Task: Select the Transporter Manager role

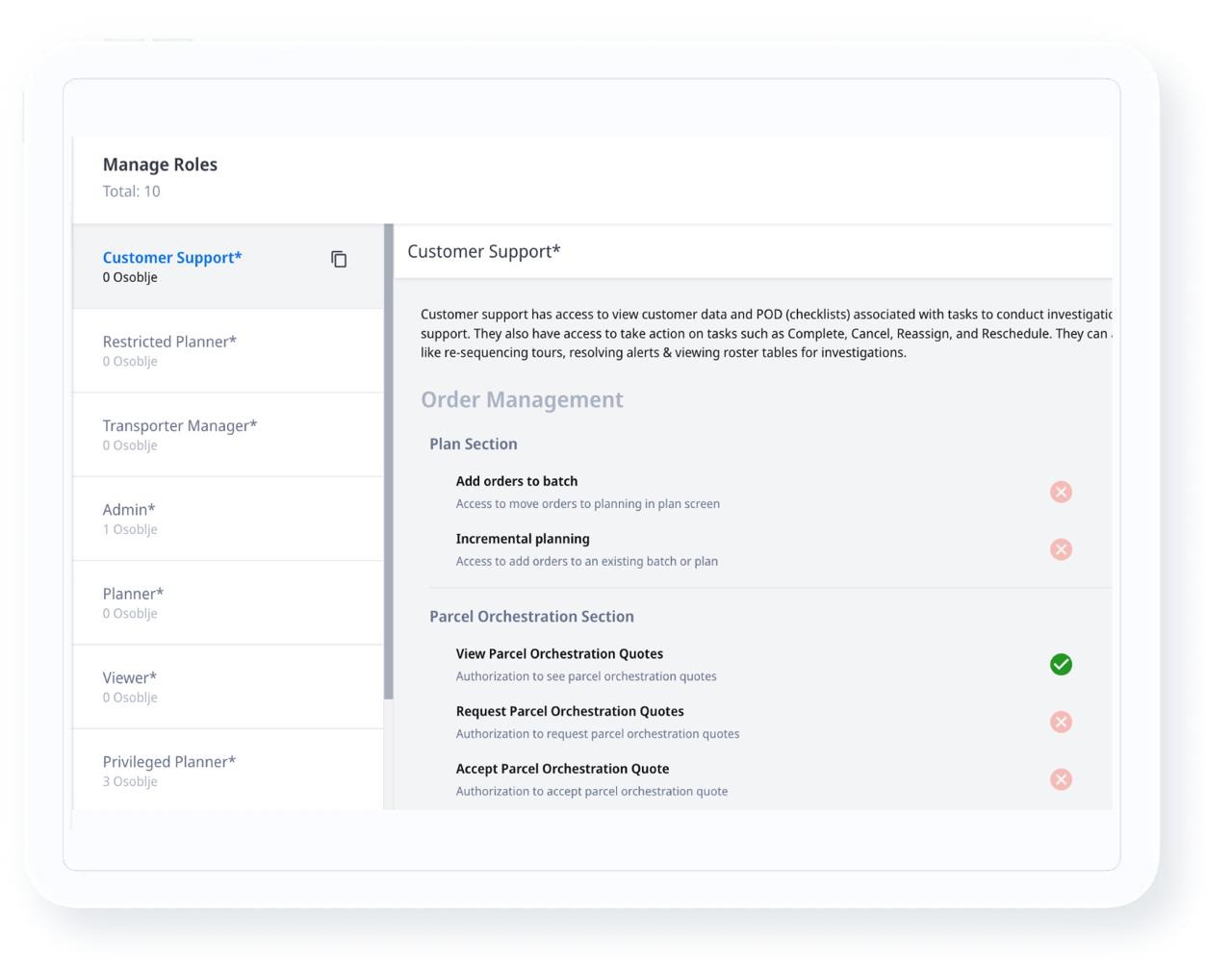Action: 180,425
